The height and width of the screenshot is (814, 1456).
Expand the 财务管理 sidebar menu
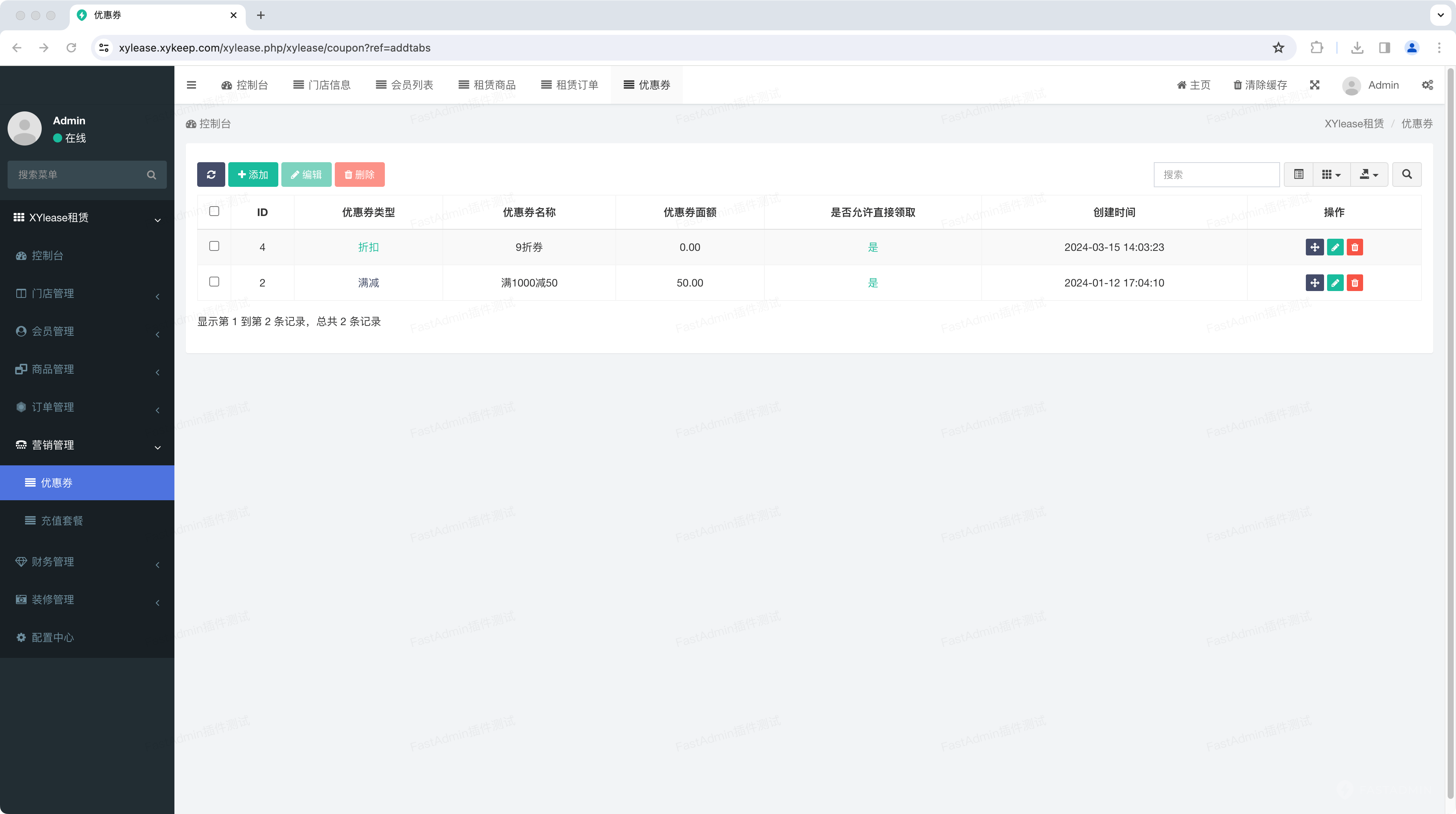click(x=87, y=562)
